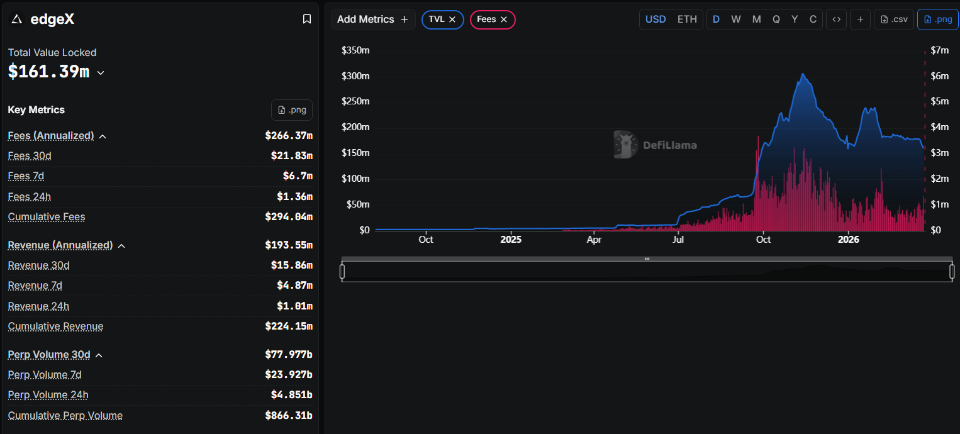This screenshot has height=434, width=960.
Task: Click the plus icon beside embed button
Action: [x=860, y=19]
